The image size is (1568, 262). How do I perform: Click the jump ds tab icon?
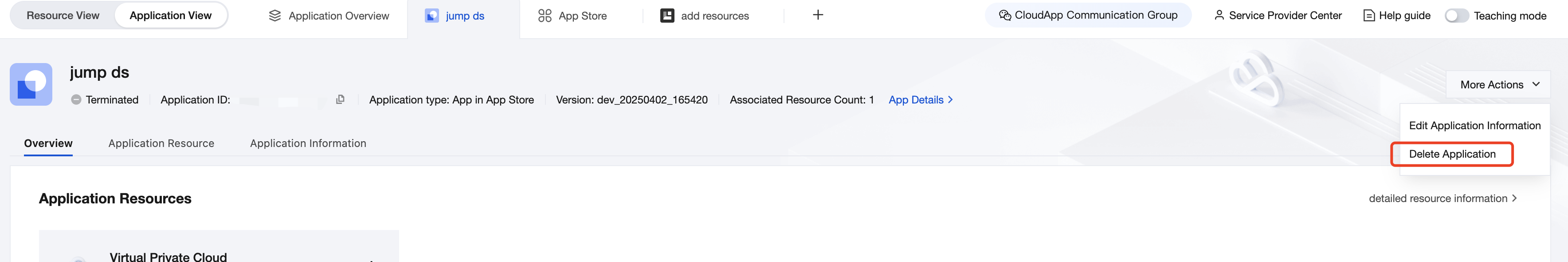point(431,16)
